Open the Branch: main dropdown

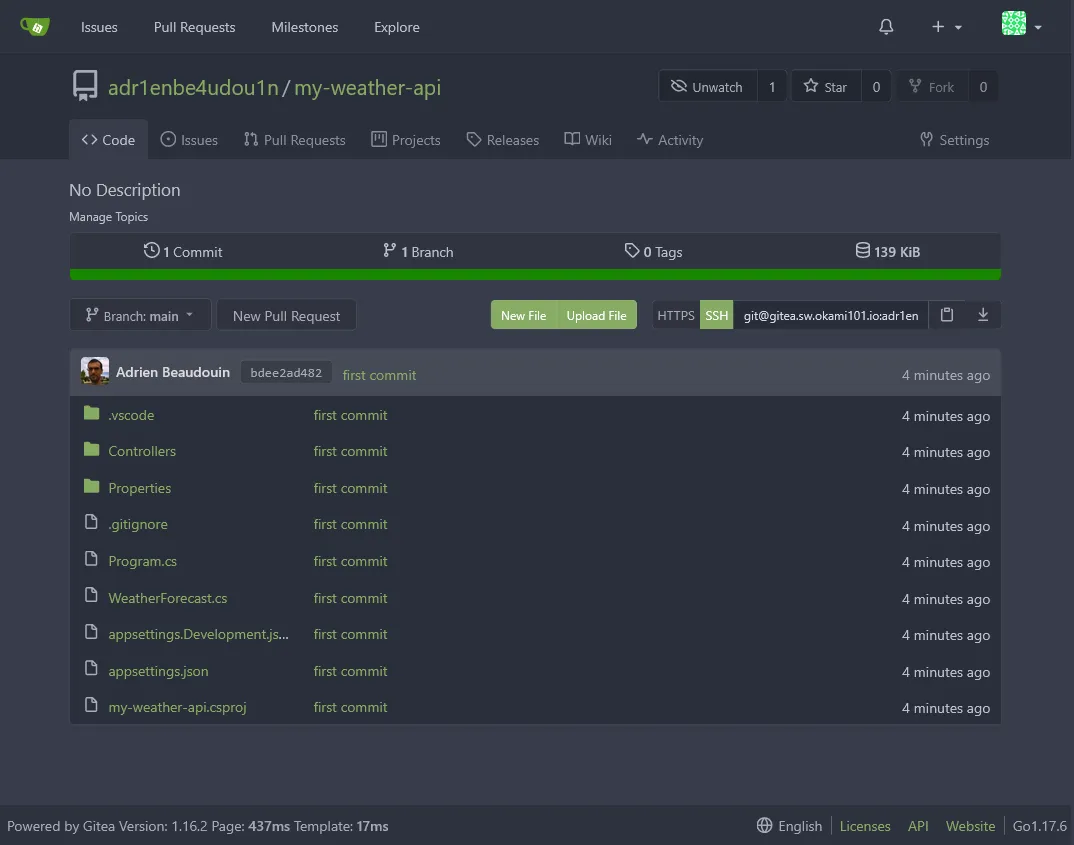[x=139, y=314]
